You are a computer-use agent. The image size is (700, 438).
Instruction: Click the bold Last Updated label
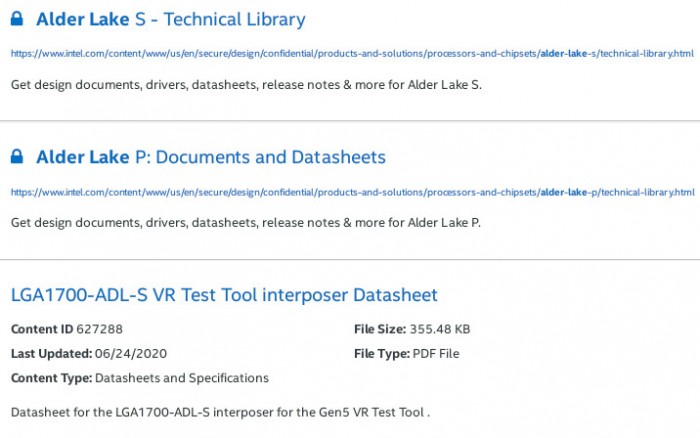[x=51, y=354]
